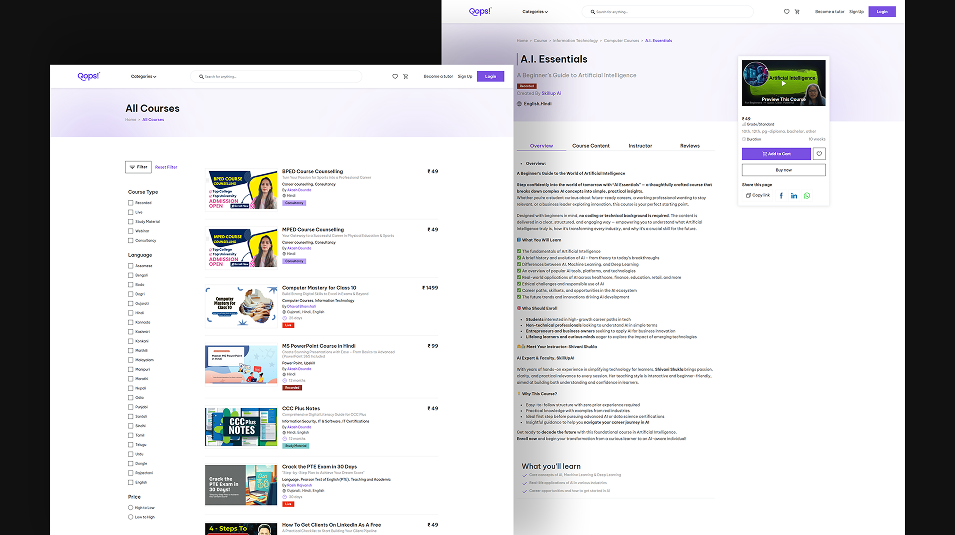
Task: Share the course on LinkedIn
Action: coord(794,196)
